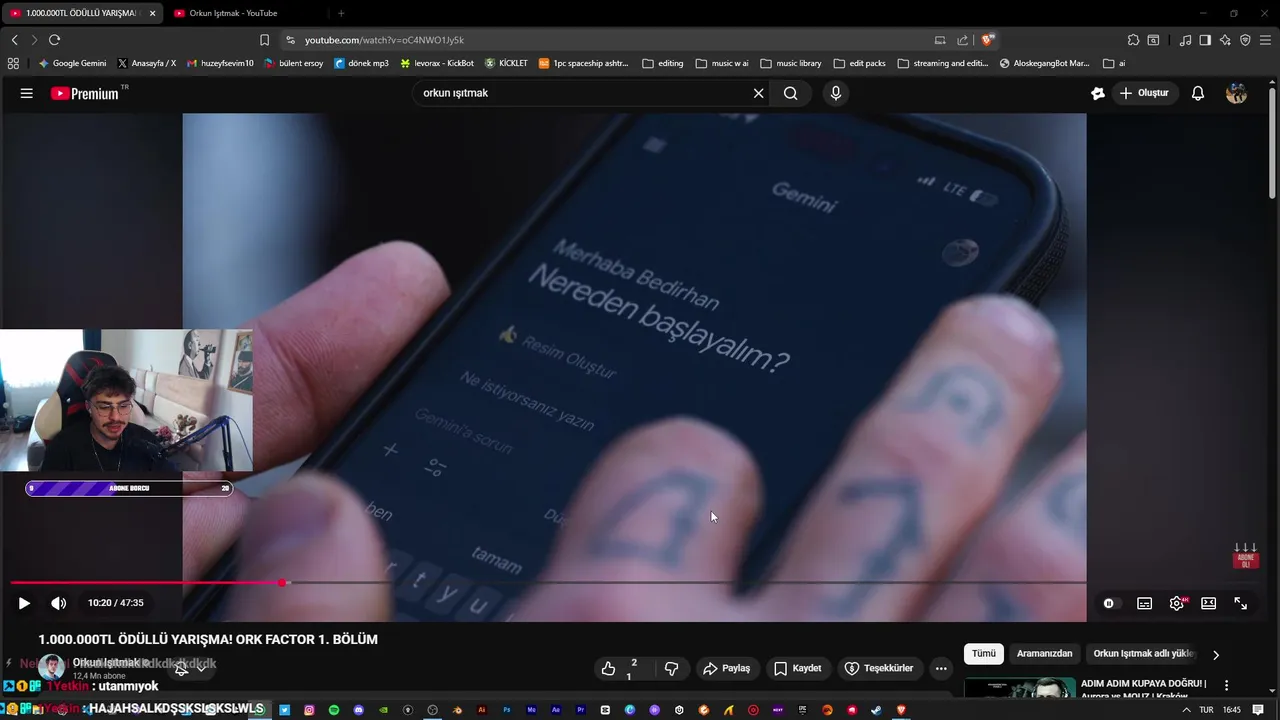Open browser extensions puzzle icon

(1133, 40)
